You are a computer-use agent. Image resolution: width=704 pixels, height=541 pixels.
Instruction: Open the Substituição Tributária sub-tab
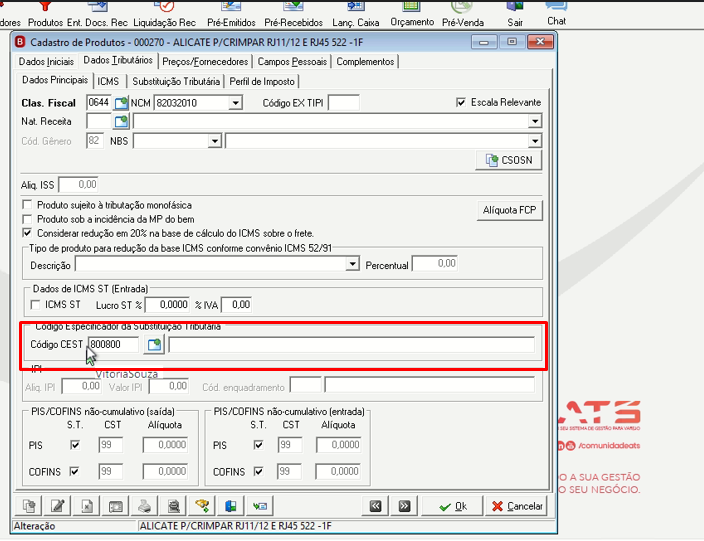tap(176, 81)
